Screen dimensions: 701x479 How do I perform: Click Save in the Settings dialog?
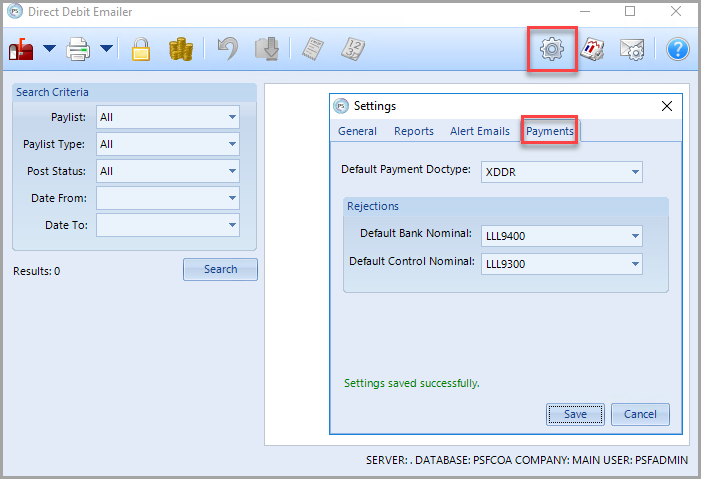[575, 414]
